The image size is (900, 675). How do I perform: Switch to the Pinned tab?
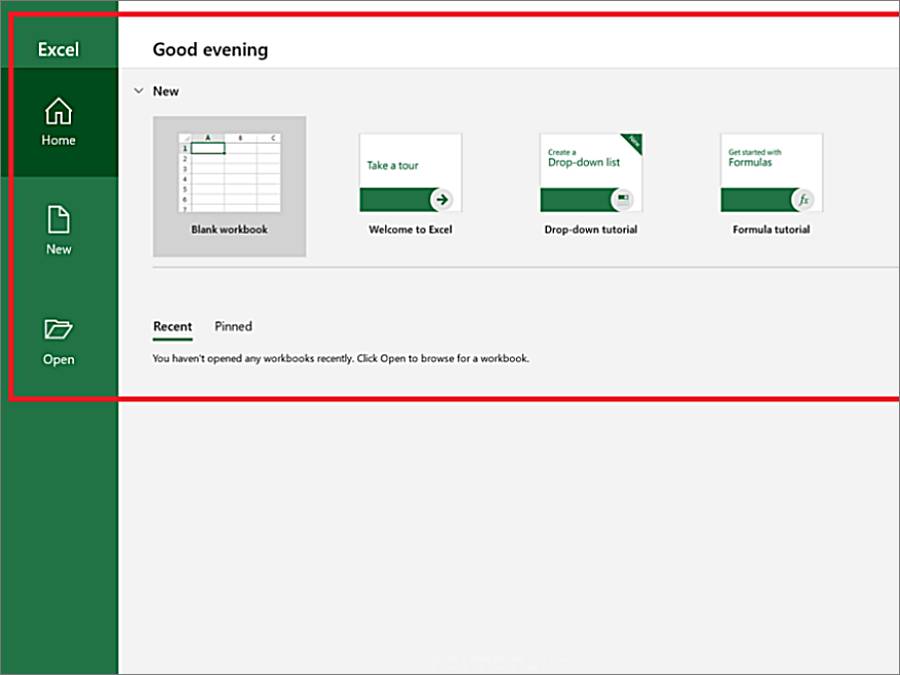(x=233, y=327)
